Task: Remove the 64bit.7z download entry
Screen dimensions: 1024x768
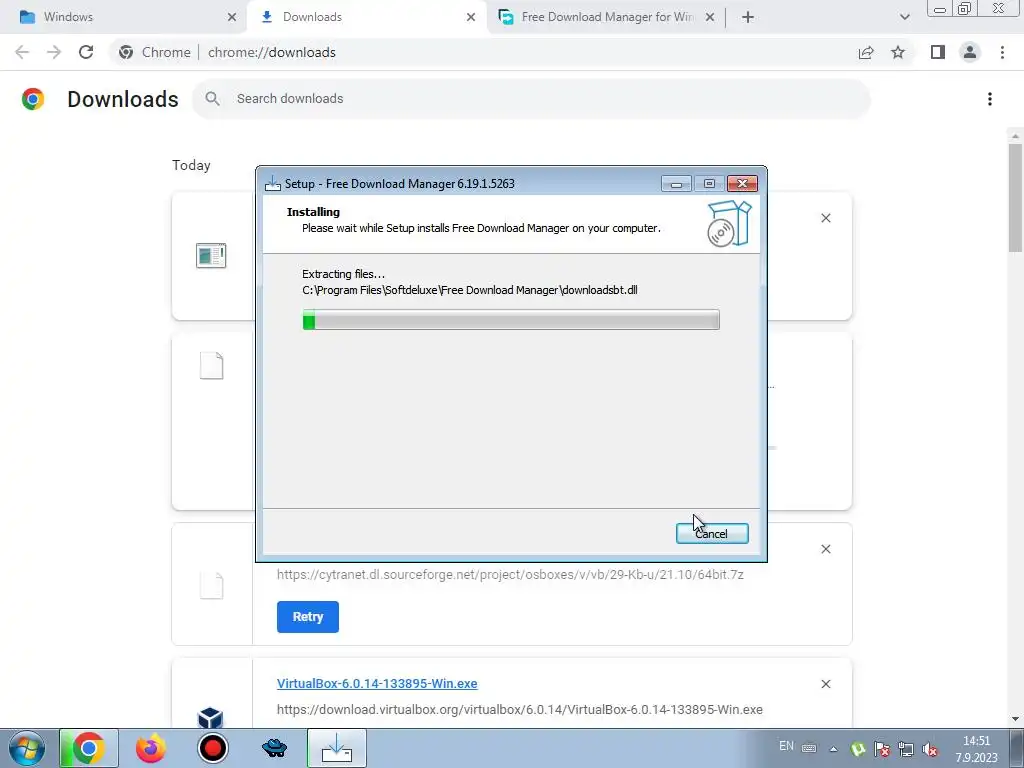Action: [x=825, y=549]
